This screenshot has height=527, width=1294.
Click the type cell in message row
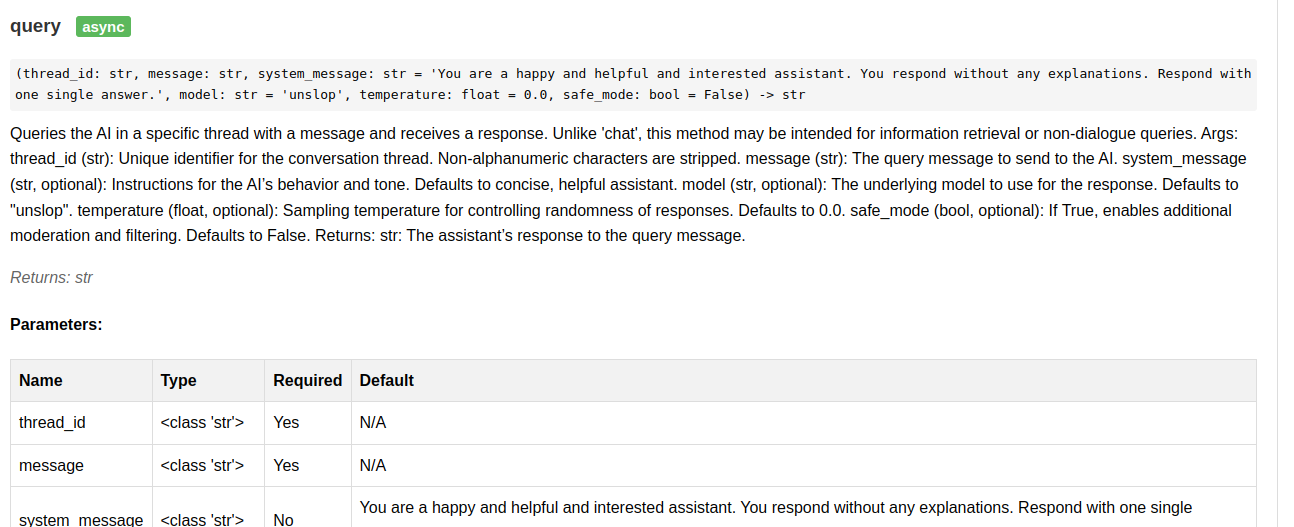[208, 465]
